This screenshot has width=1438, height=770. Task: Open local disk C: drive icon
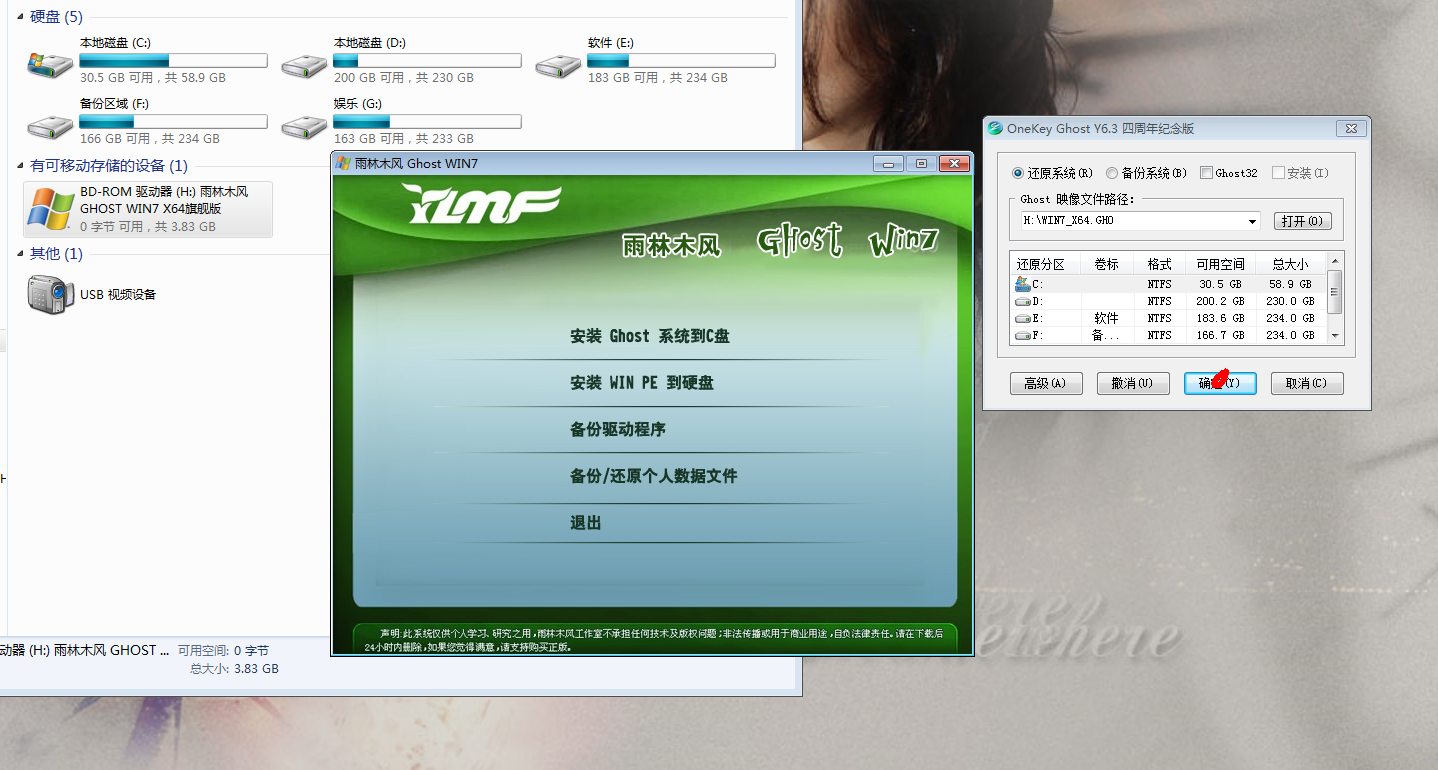50,65
